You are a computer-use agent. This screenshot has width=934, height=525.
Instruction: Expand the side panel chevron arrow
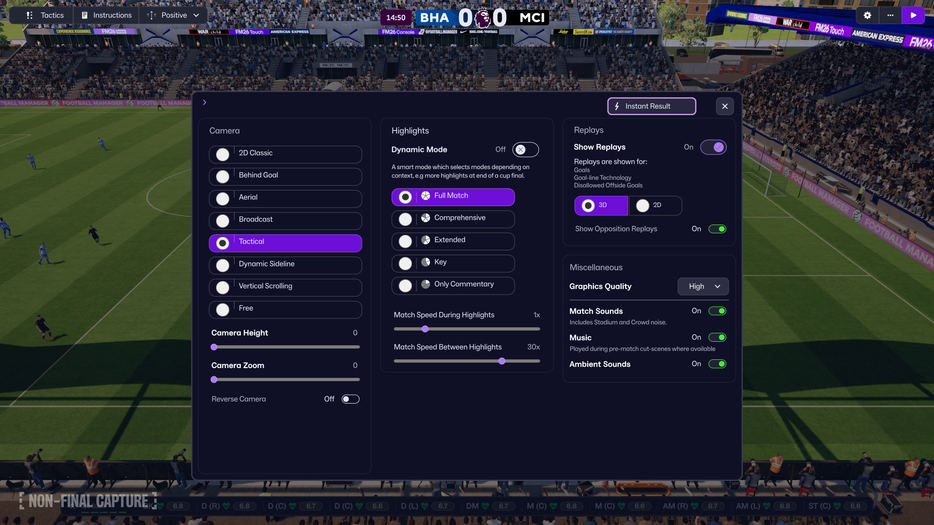204,102
